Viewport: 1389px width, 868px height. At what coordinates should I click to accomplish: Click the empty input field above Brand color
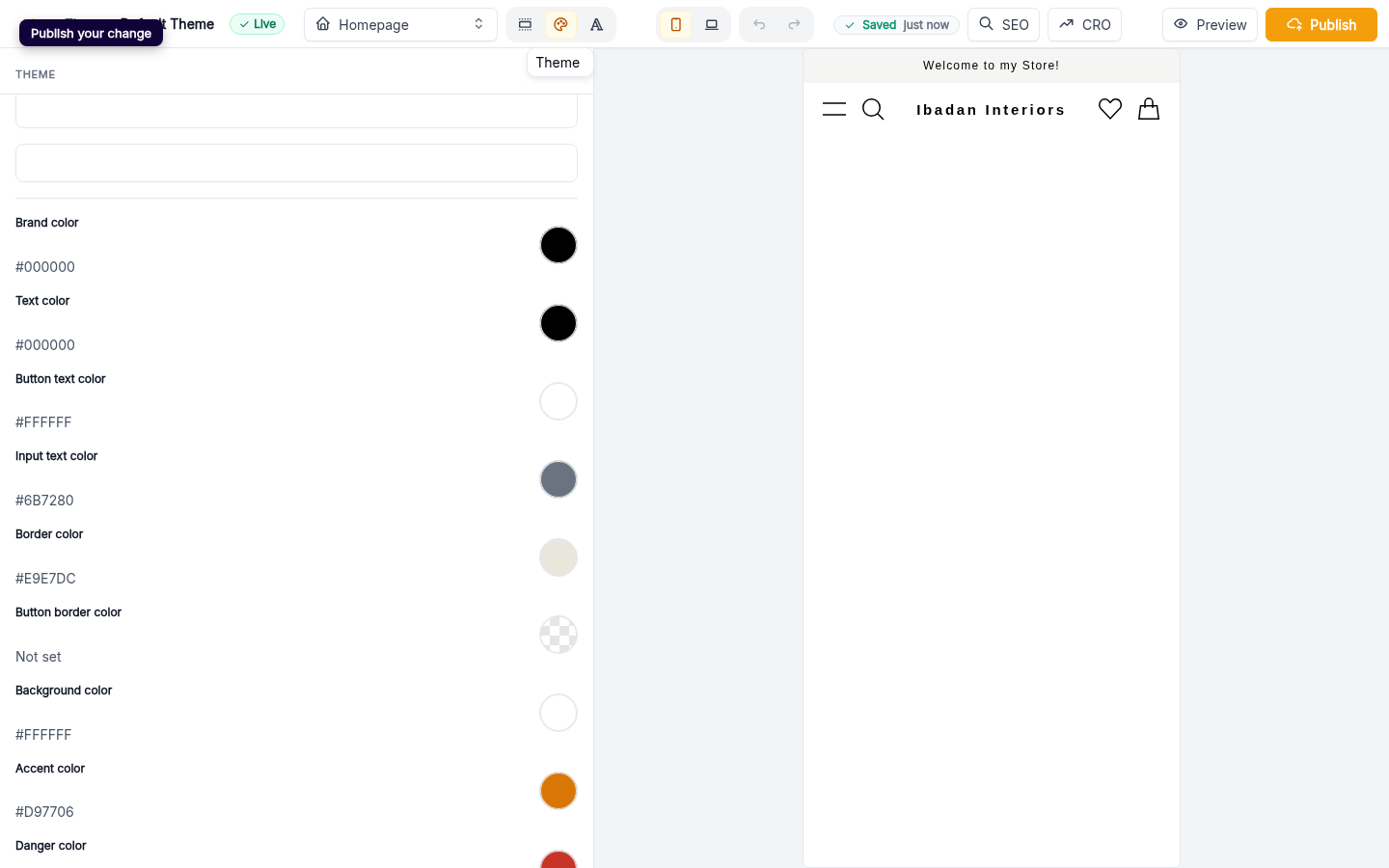(x=296, y=163)
